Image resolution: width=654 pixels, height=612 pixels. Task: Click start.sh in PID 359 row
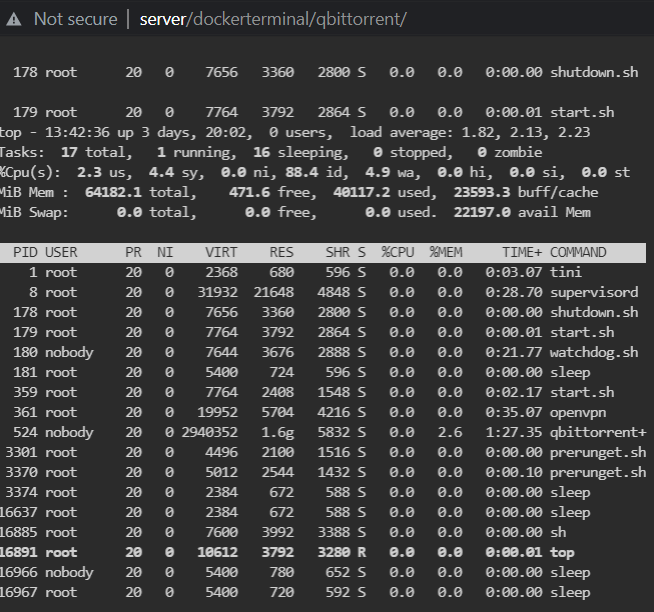point(582,393)
